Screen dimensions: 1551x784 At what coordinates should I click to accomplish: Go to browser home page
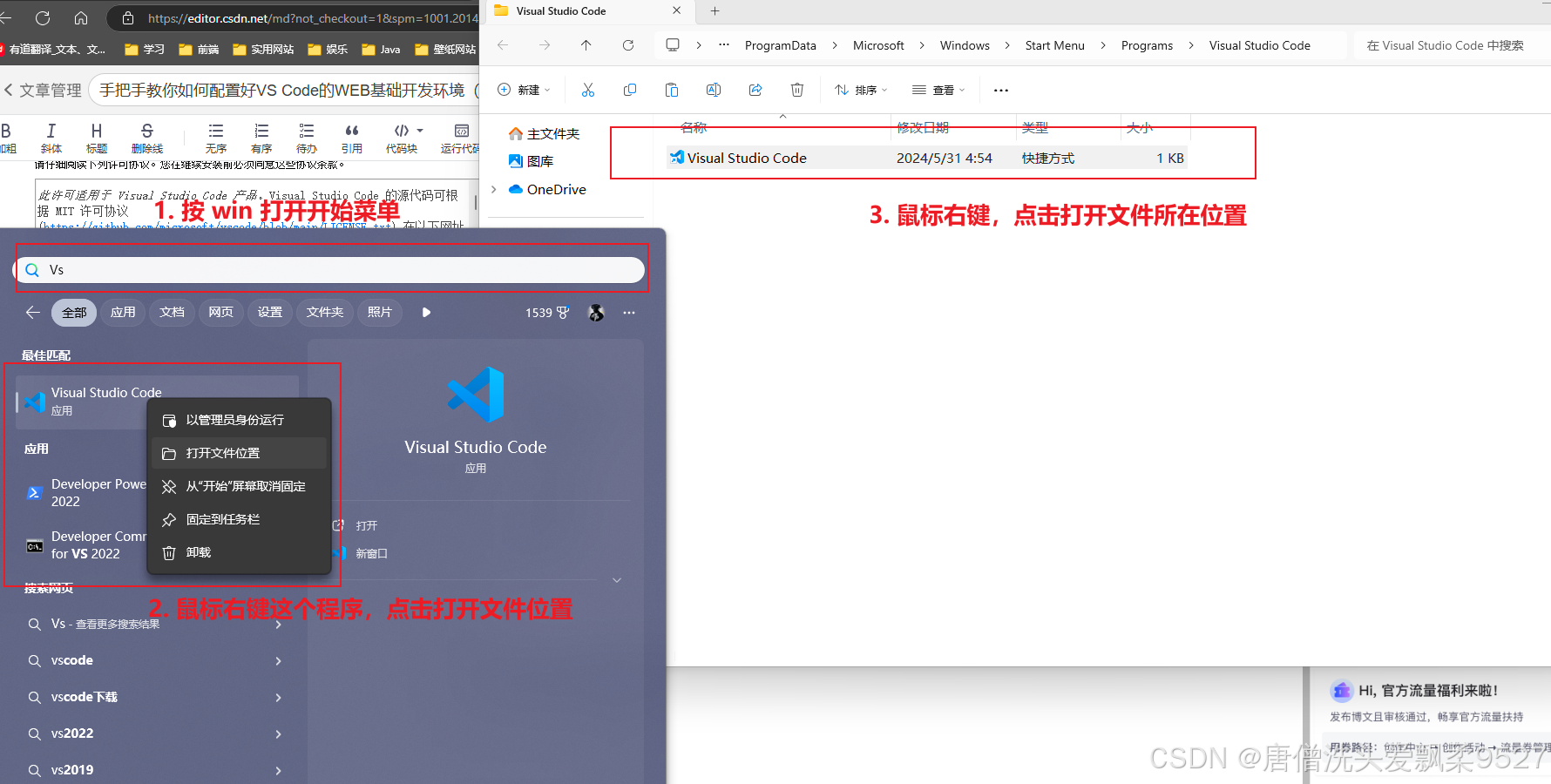click(x=81, y=17)
